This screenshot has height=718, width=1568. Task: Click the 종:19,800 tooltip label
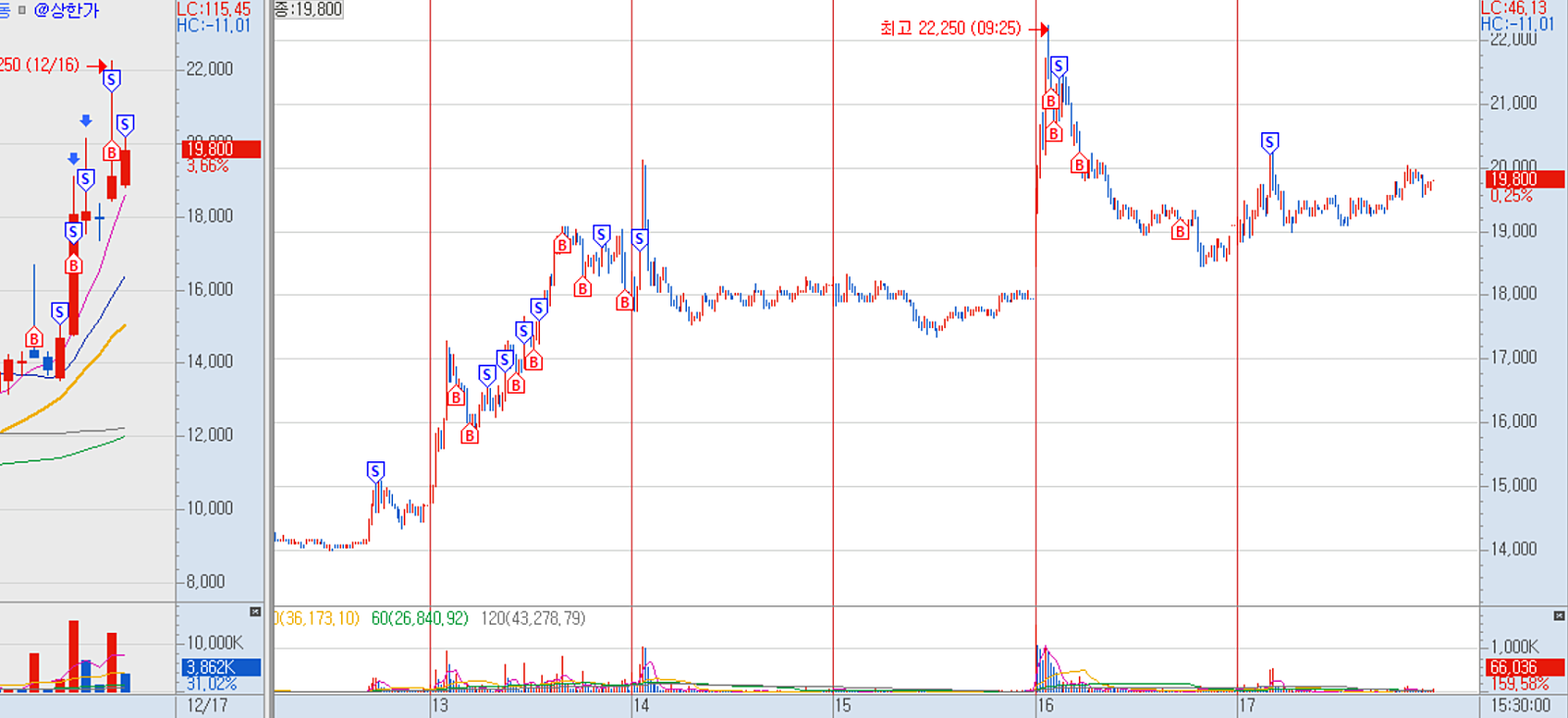click(x=309, y=9)
